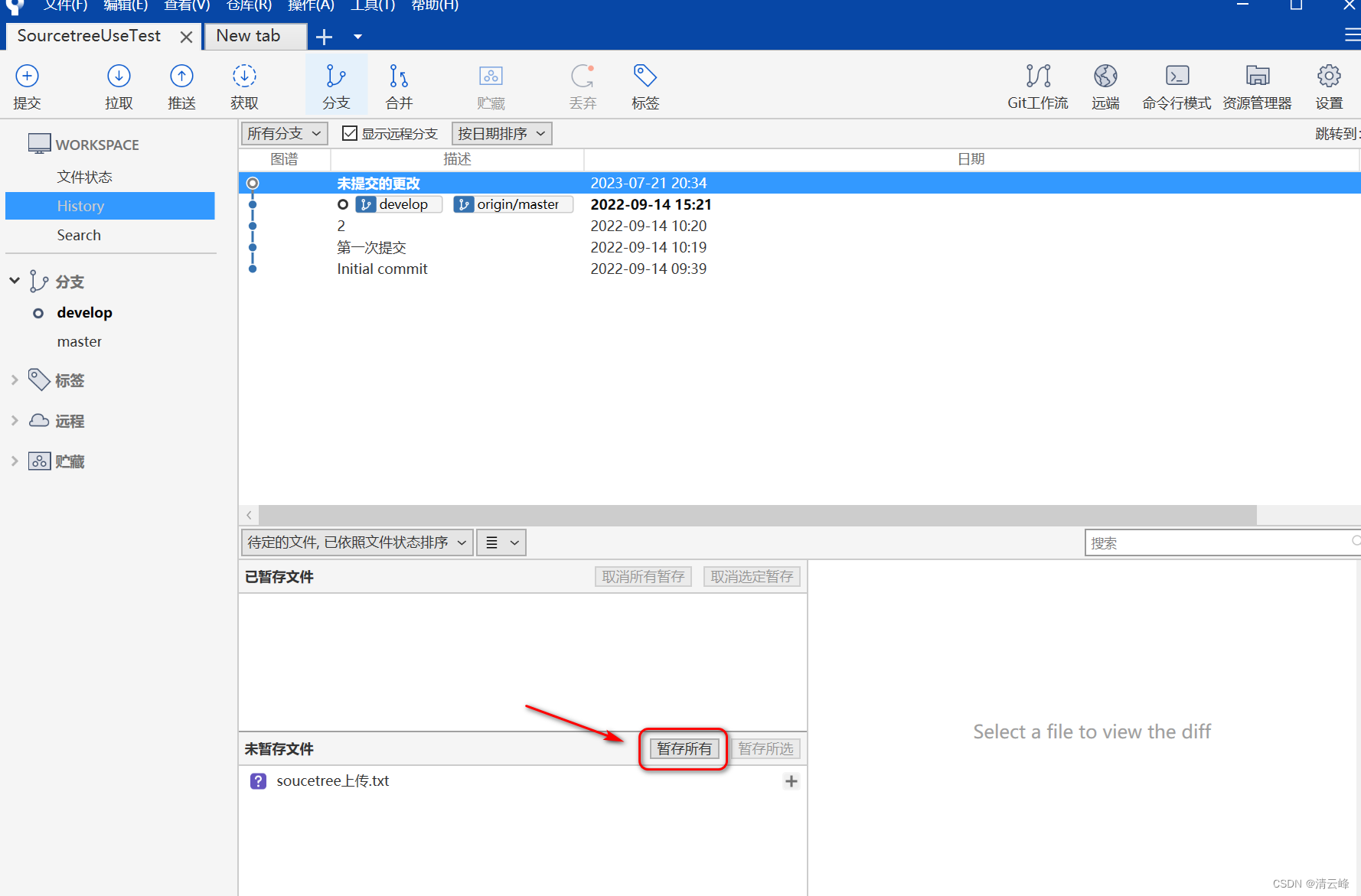Viewport: 1361px width, 896px height.
Task: Click the WORKSPACE monitor icon
Action: 39,144
